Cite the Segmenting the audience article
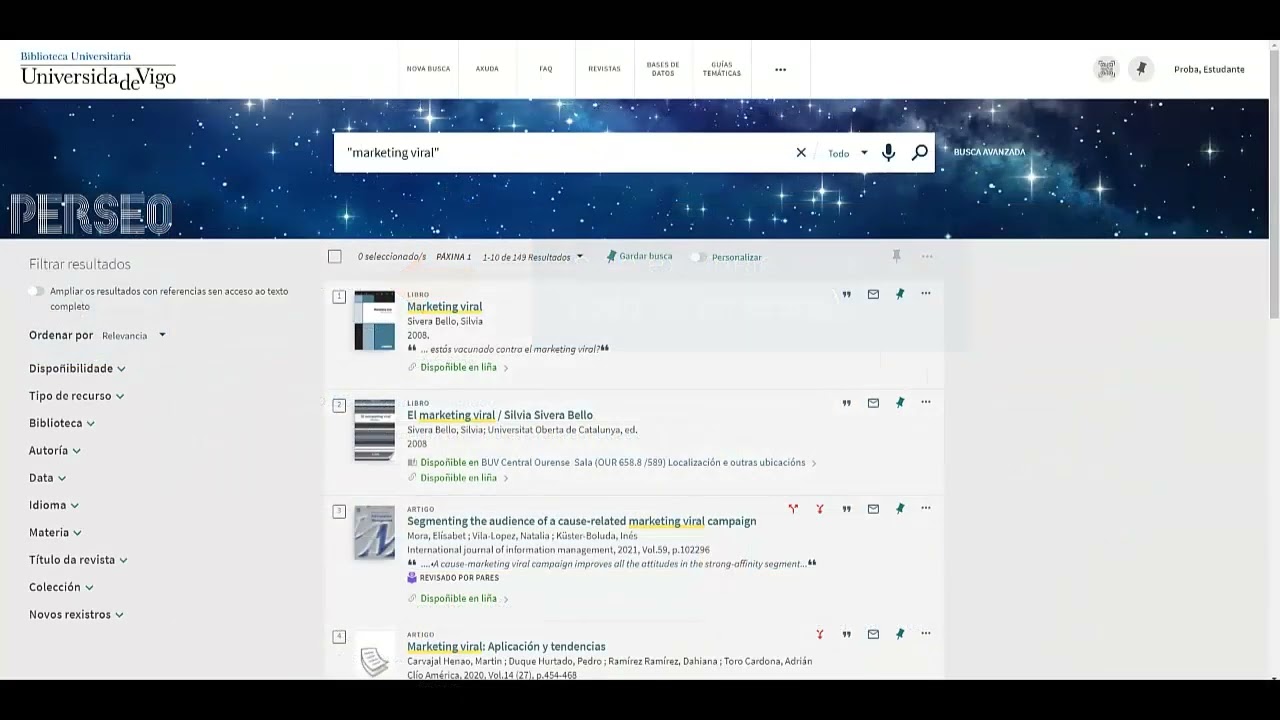Image resolution: width=1280 pixels, height=720 pixels. tap(846, 509)
